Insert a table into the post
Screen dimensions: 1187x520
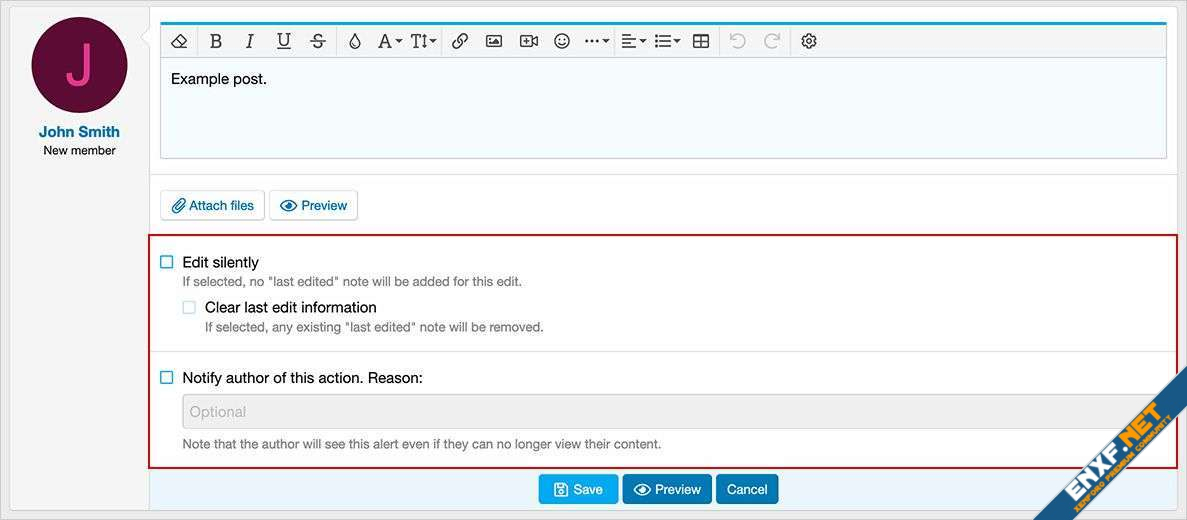pyautogui.click(x=701, y=41)
